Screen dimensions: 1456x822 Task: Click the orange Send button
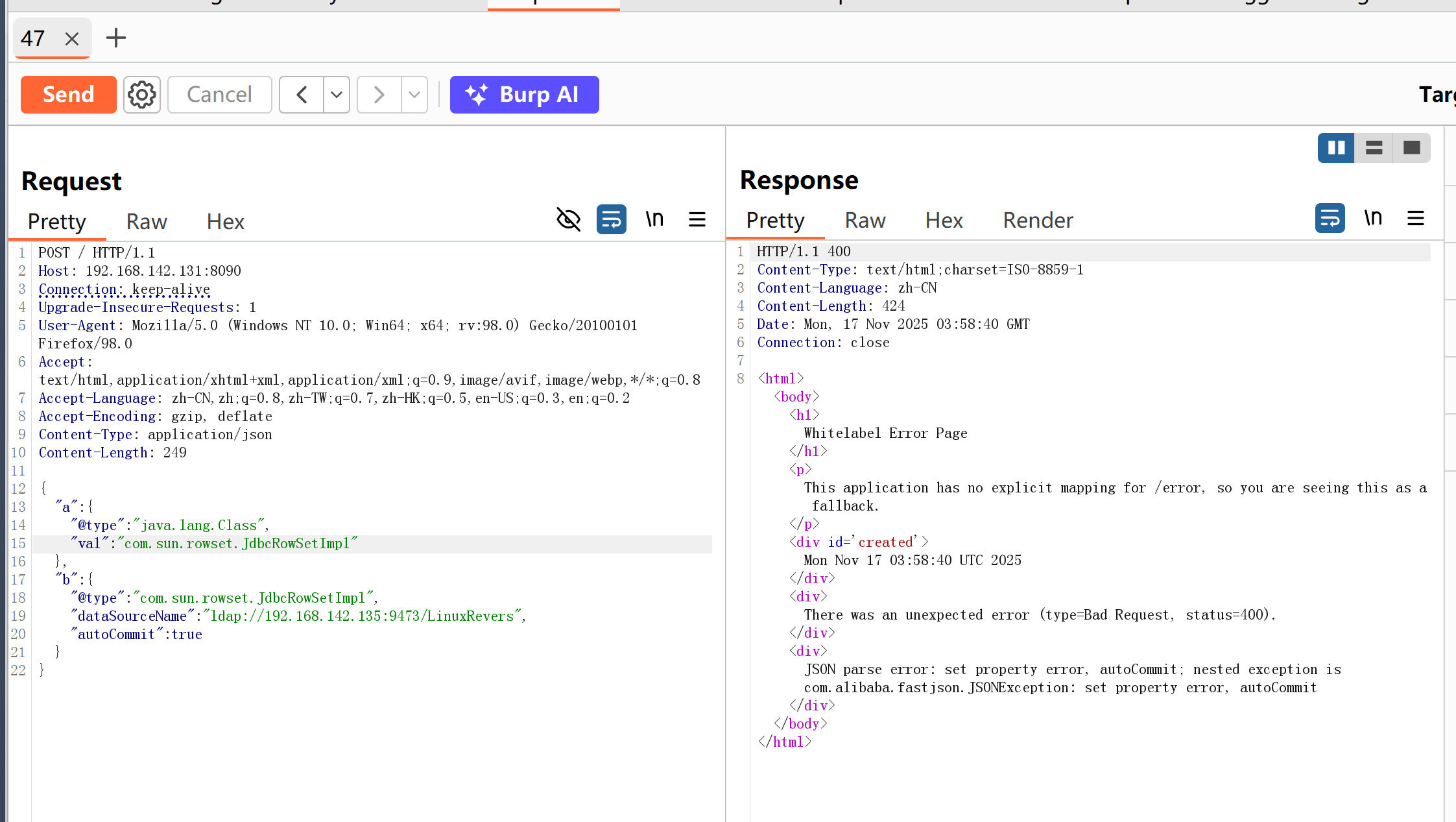click(x=69, y=95)
